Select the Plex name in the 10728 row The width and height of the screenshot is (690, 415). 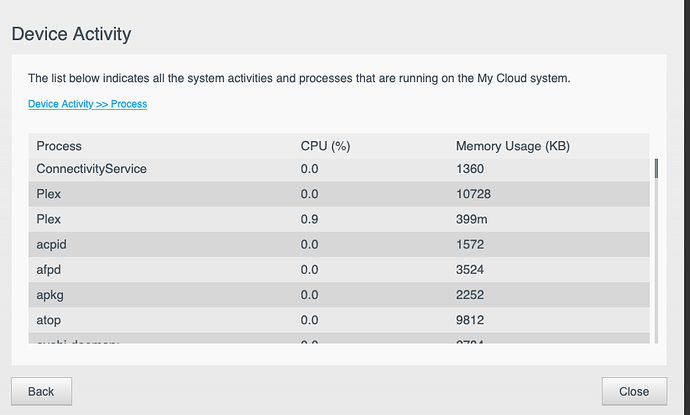coord(49,193)
